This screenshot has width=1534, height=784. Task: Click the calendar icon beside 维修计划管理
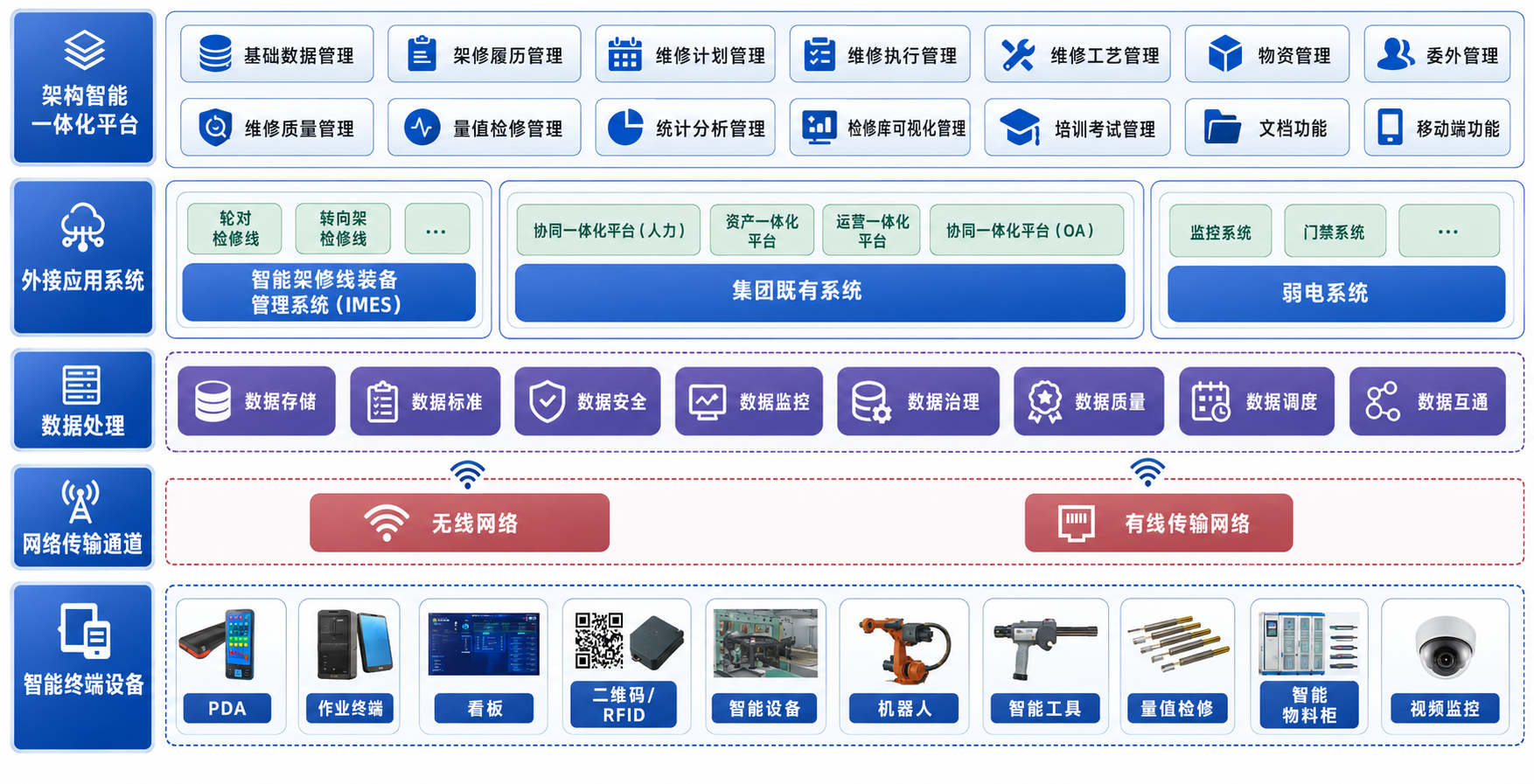click(x=624, y=54)
